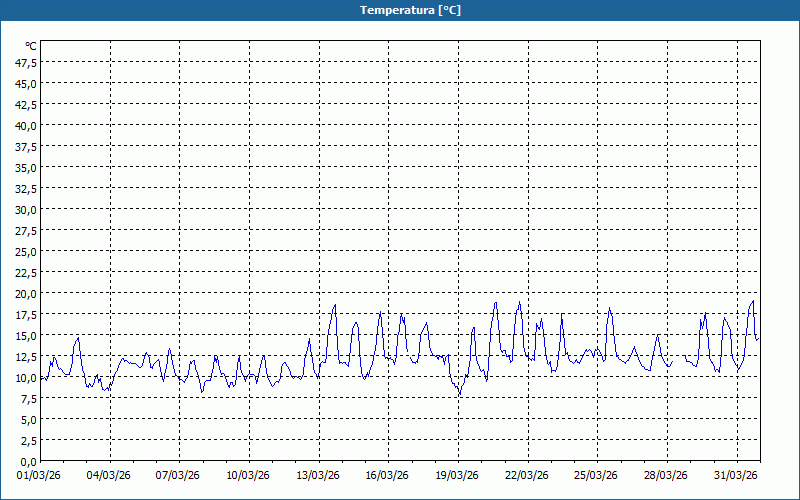Click the 01/03/26 date label

point(39,476)
